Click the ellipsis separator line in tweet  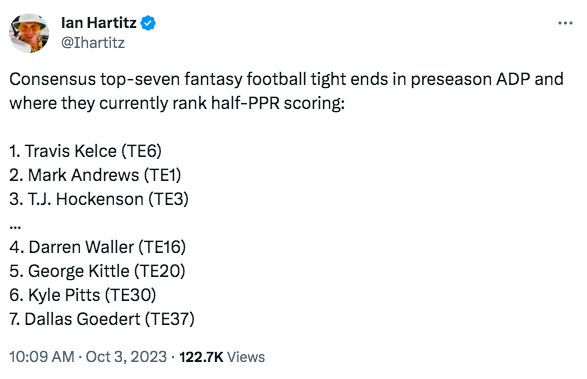point(15,226)
